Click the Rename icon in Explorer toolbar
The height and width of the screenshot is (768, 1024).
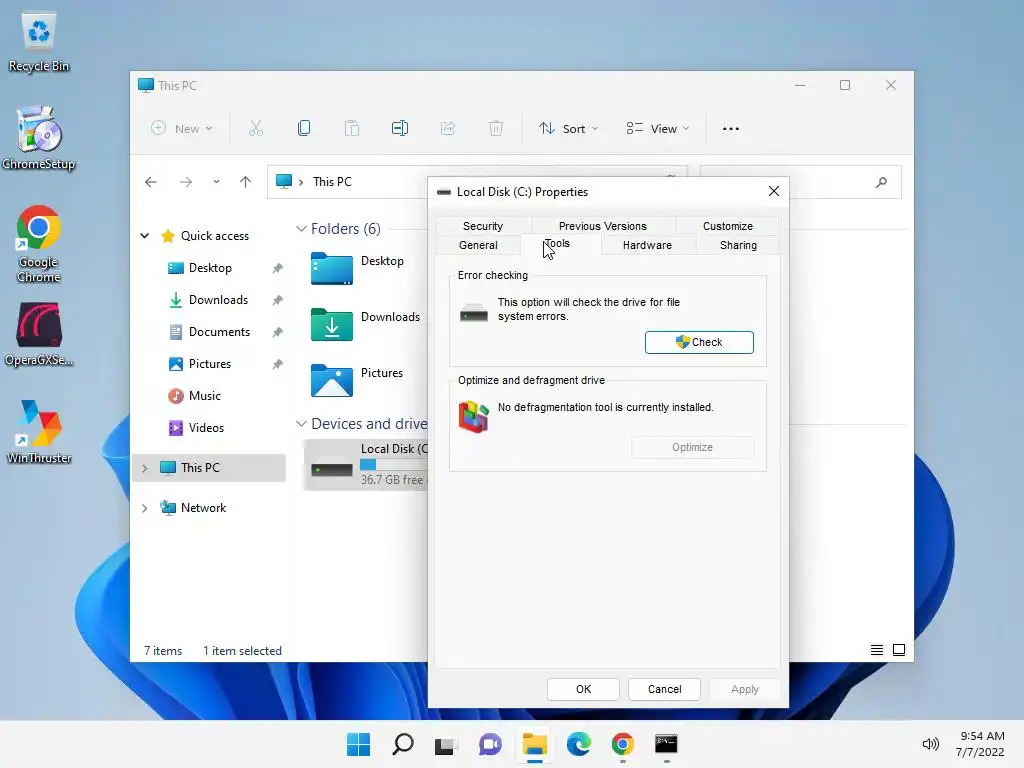(x=400, y=129)
